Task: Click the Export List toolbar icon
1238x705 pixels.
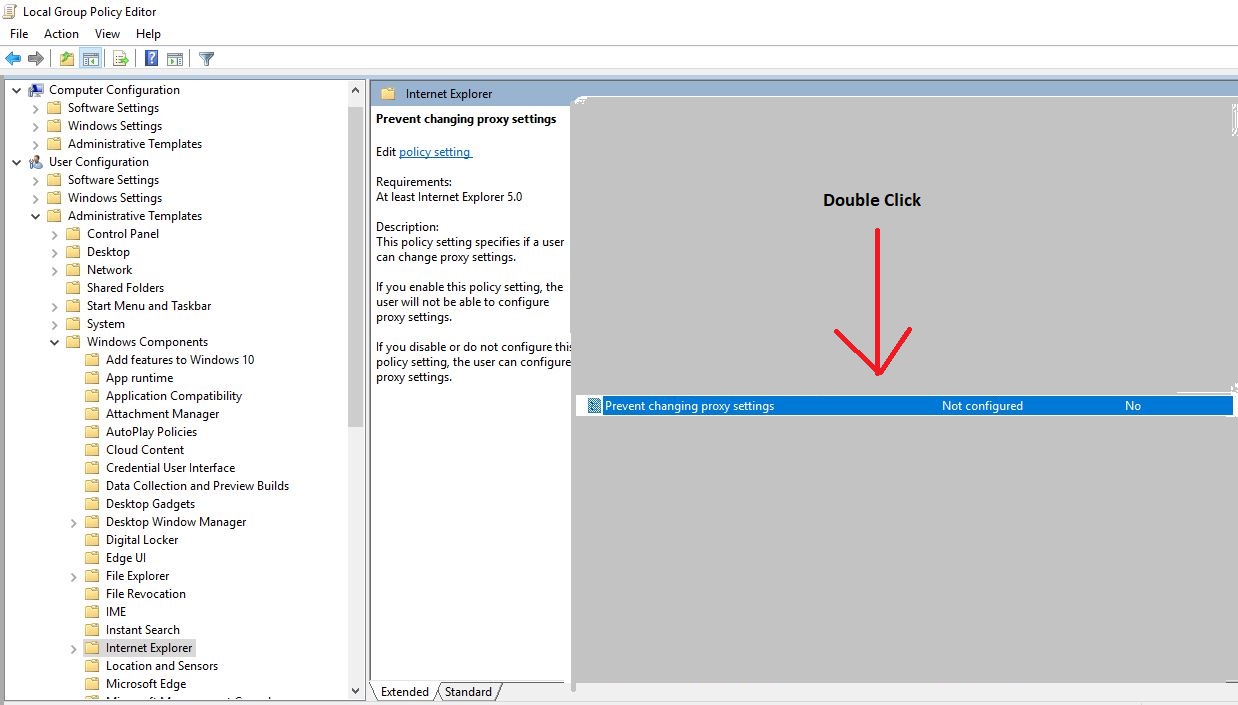Action: [120, 58]
